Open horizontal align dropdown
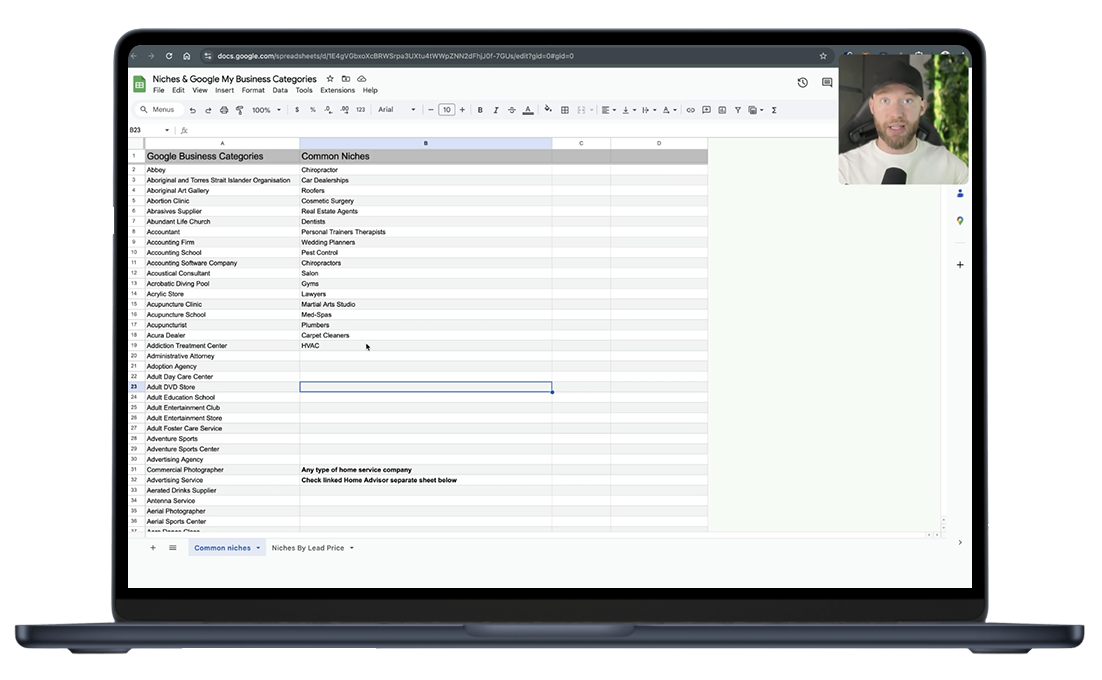 pyautogui.click(x=609, y=110)
